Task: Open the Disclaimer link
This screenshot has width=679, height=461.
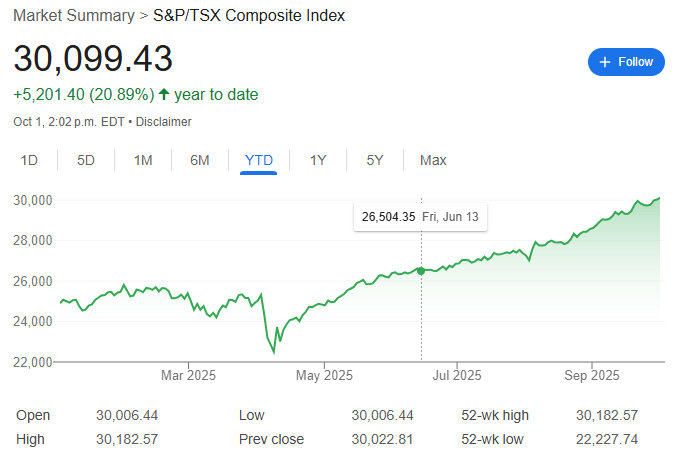Action: pyautogui.click(x=163, y=122)
